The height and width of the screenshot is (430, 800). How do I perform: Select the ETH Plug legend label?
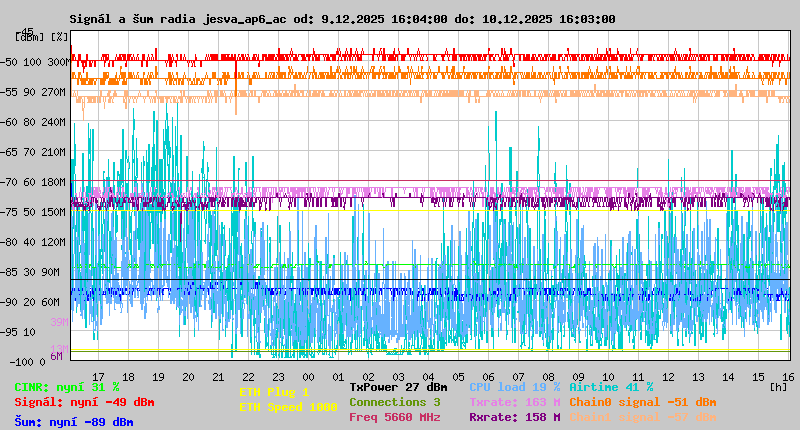(x=274, y=392)
